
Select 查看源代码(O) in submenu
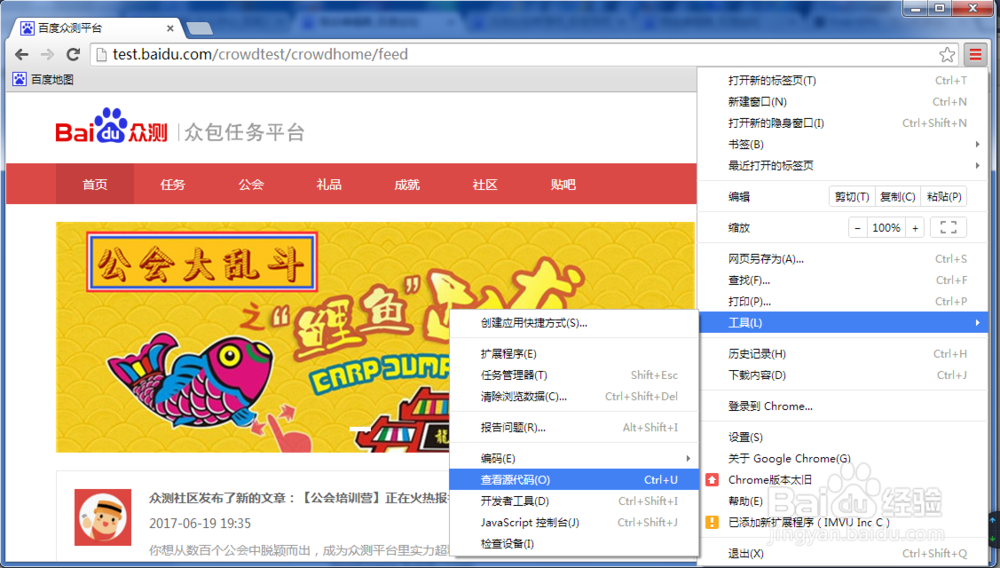tap(573, 480)
